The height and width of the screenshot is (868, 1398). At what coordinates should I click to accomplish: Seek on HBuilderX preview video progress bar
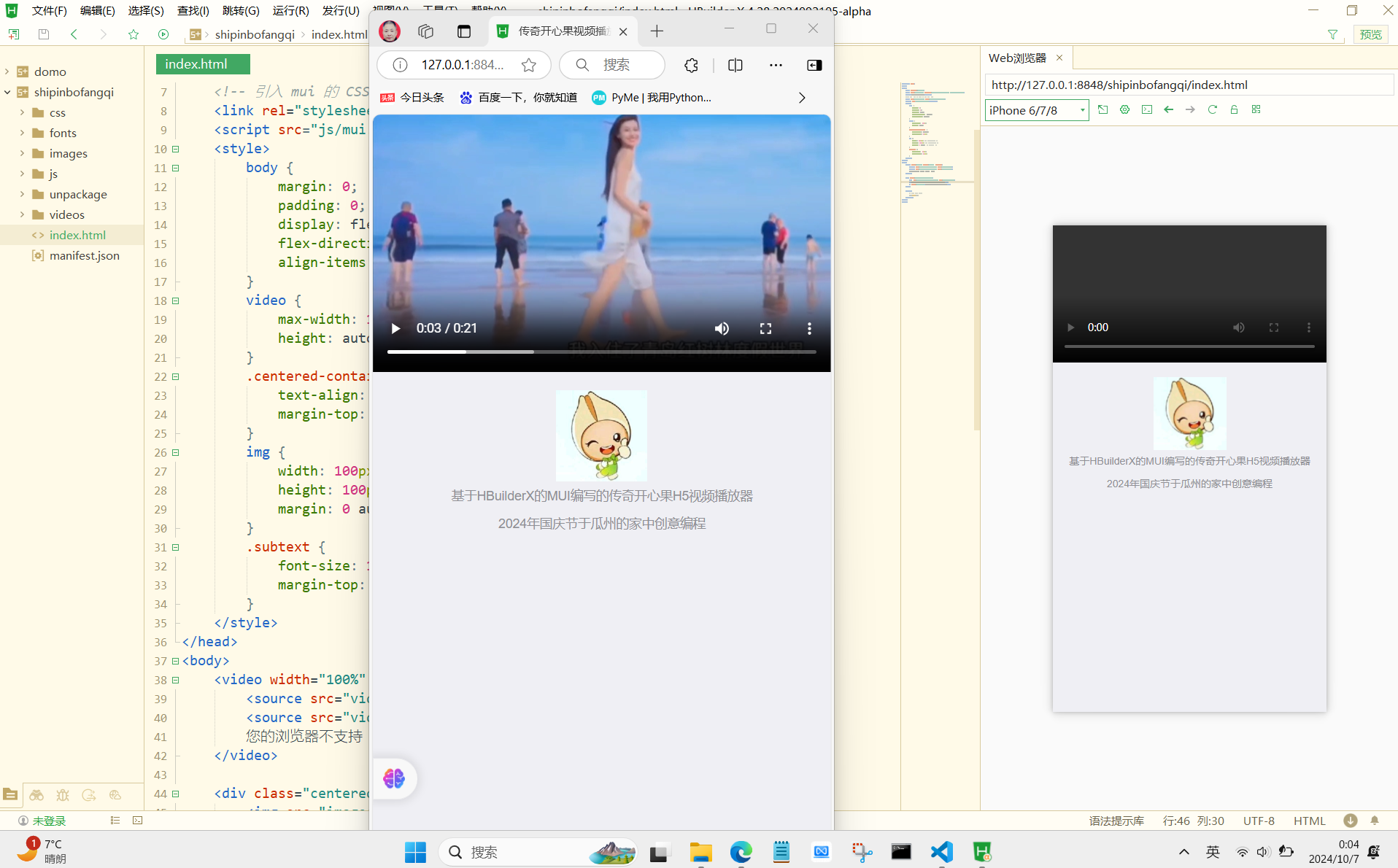coord(1189,346)
